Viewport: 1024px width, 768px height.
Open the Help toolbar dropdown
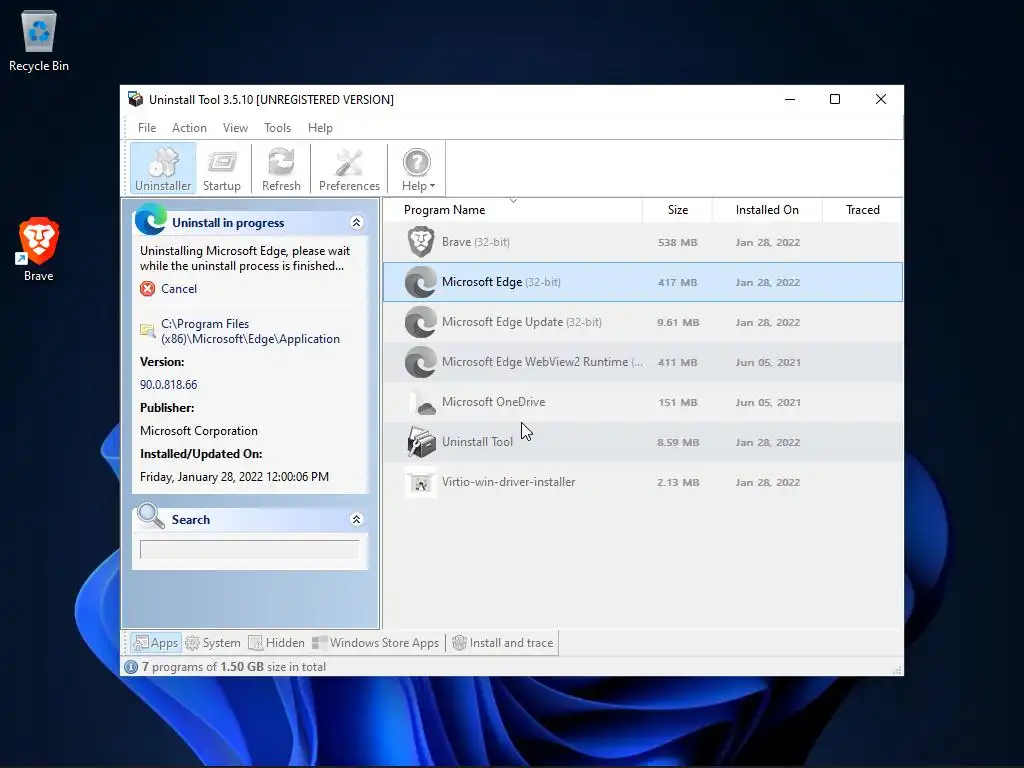[417, 168]
